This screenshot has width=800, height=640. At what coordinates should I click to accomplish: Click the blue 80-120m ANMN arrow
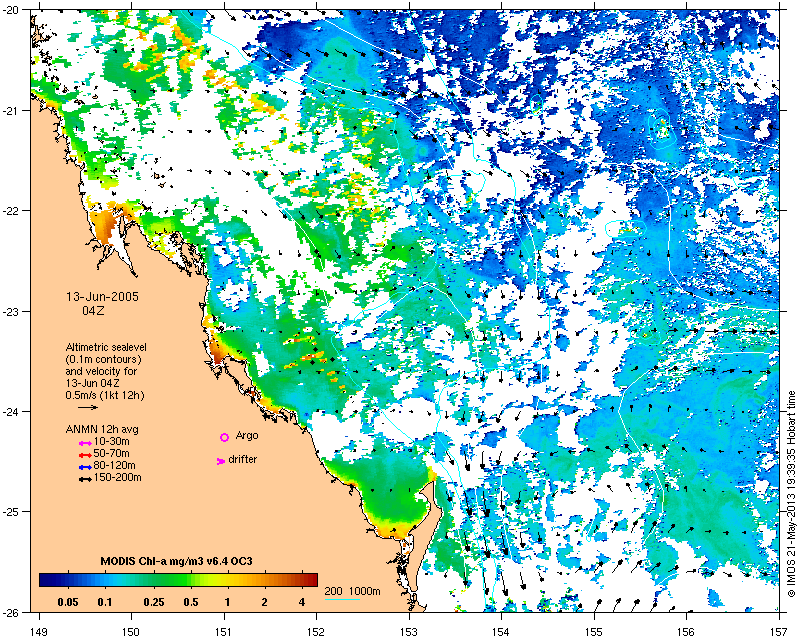85,467
